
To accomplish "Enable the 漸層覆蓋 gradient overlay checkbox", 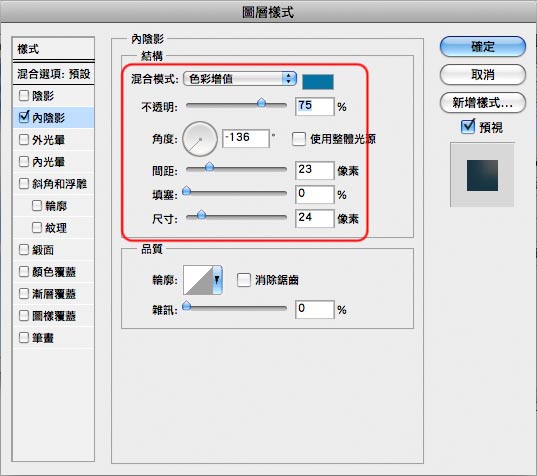I will coord(24,293).
